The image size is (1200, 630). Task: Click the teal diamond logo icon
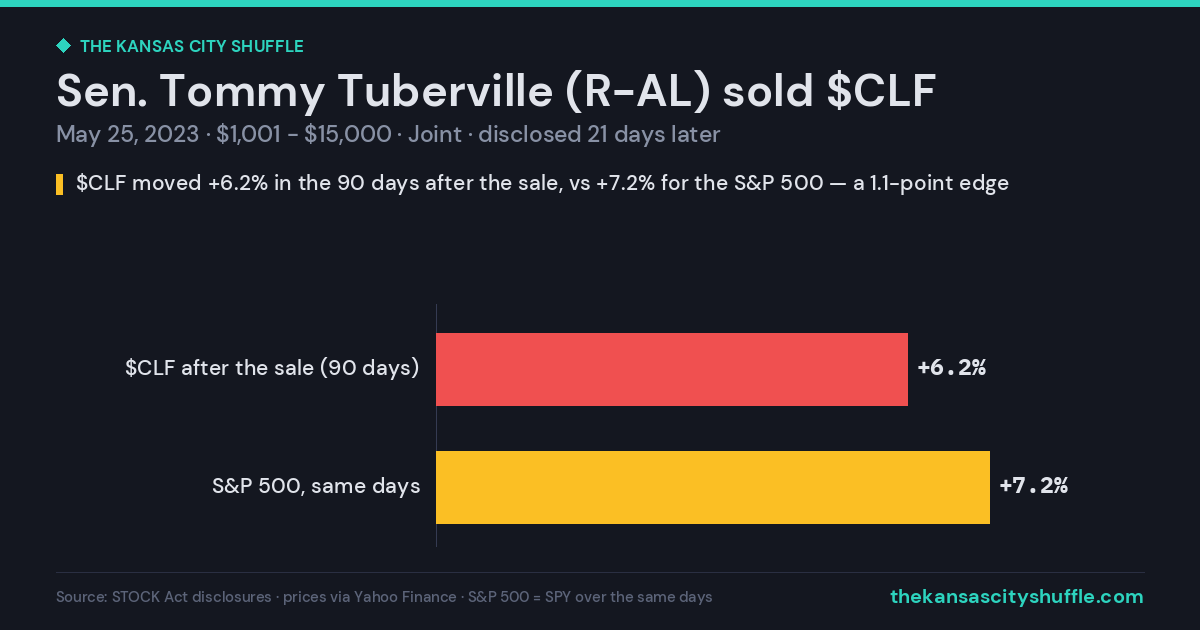pyautogui.click(x=63, y=46)
